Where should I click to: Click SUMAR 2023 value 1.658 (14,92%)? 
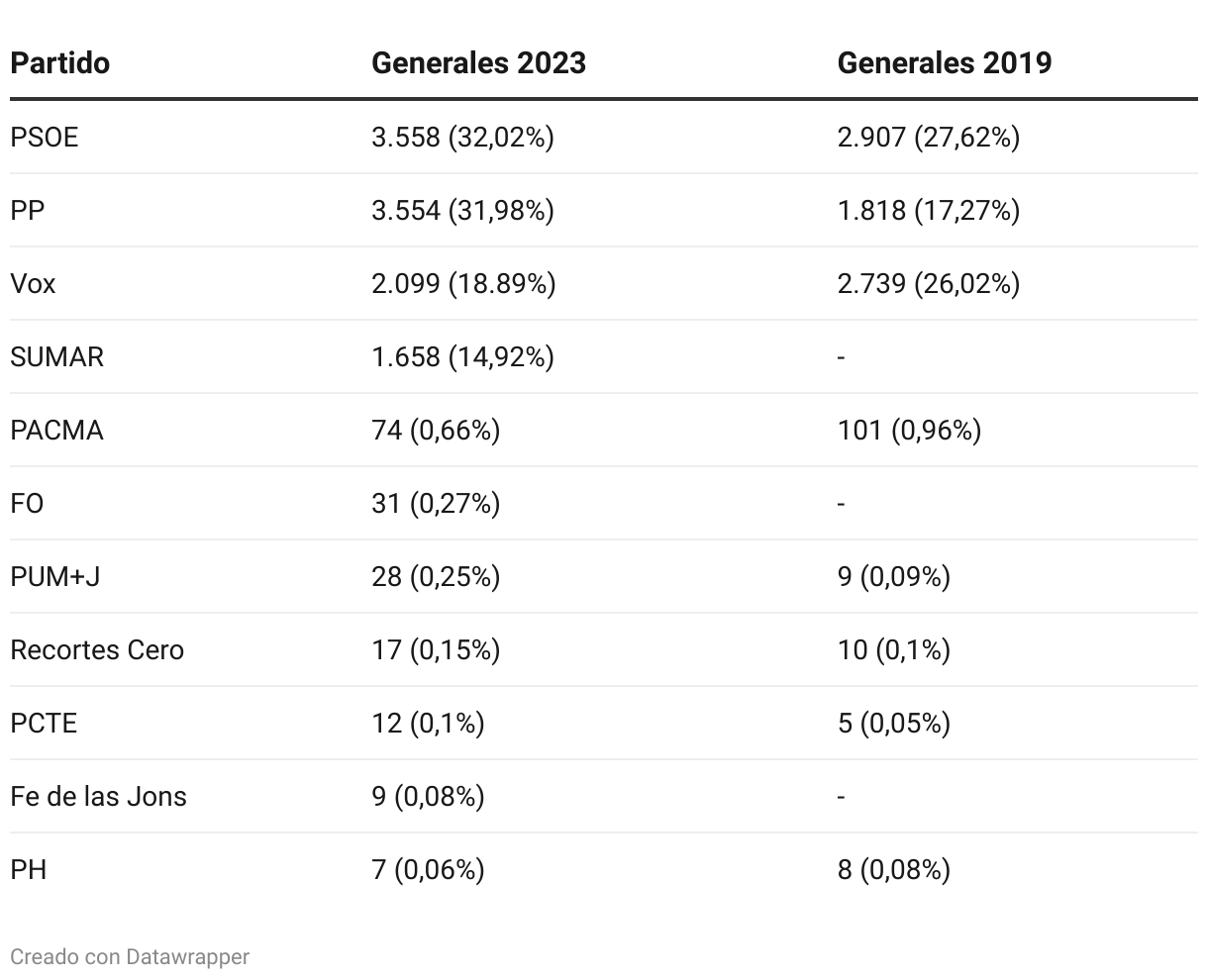(x=462, y=357)
